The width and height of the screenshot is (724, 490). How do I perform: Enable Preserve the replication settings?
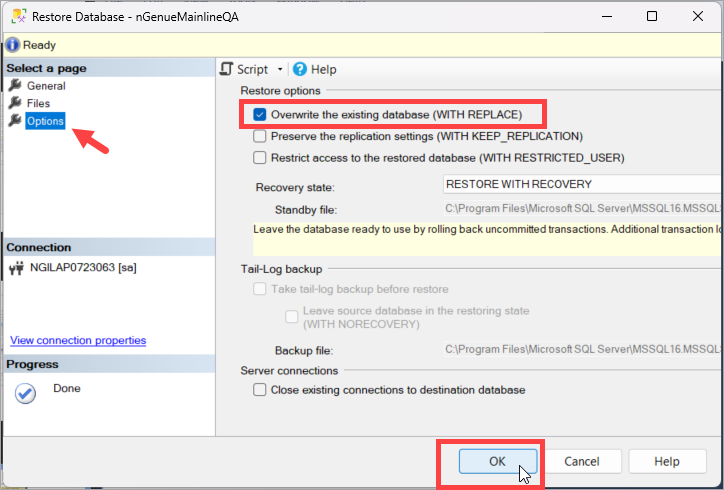(259, 136)
